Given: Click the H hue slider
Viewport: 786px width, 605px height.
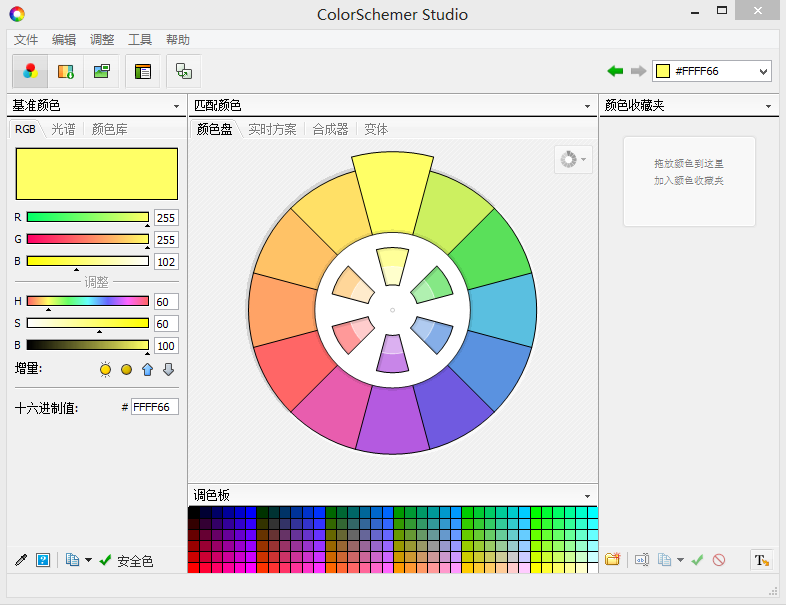Looking at the screenshot, I should click(88, 301).
